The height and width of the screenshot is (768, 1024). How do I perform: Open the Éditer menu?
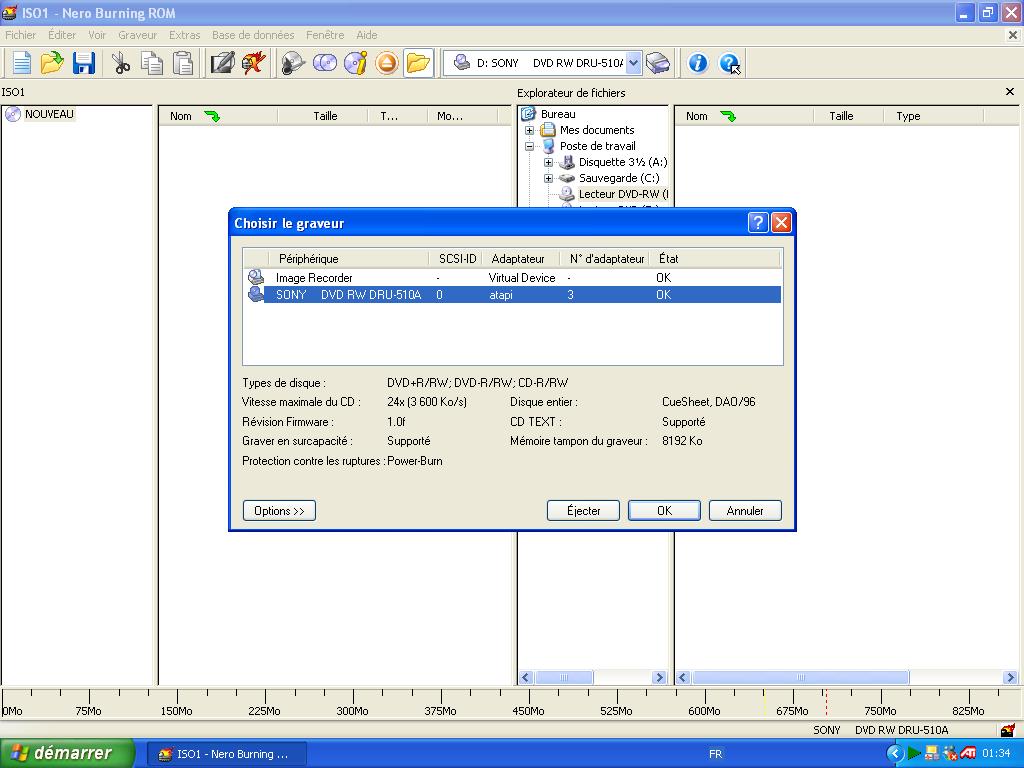coord(62,35)
